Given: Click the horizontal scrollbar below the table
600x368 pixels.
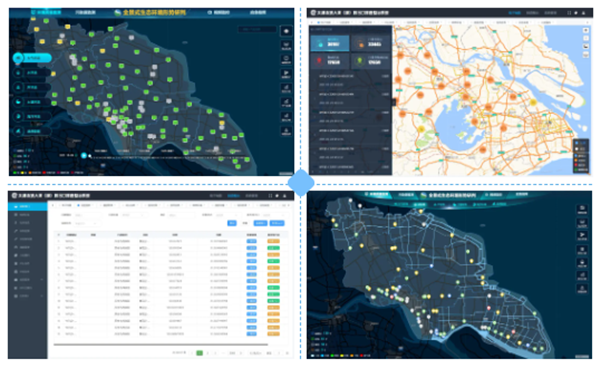Looking at the screenshot, I should tap(161, 345).
